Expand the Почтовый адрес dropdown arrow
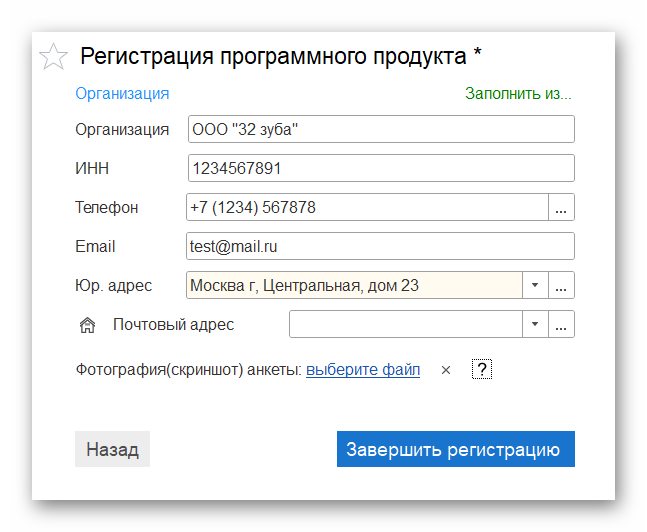Viewport: 647px width, 532px height. click(535, 324)
